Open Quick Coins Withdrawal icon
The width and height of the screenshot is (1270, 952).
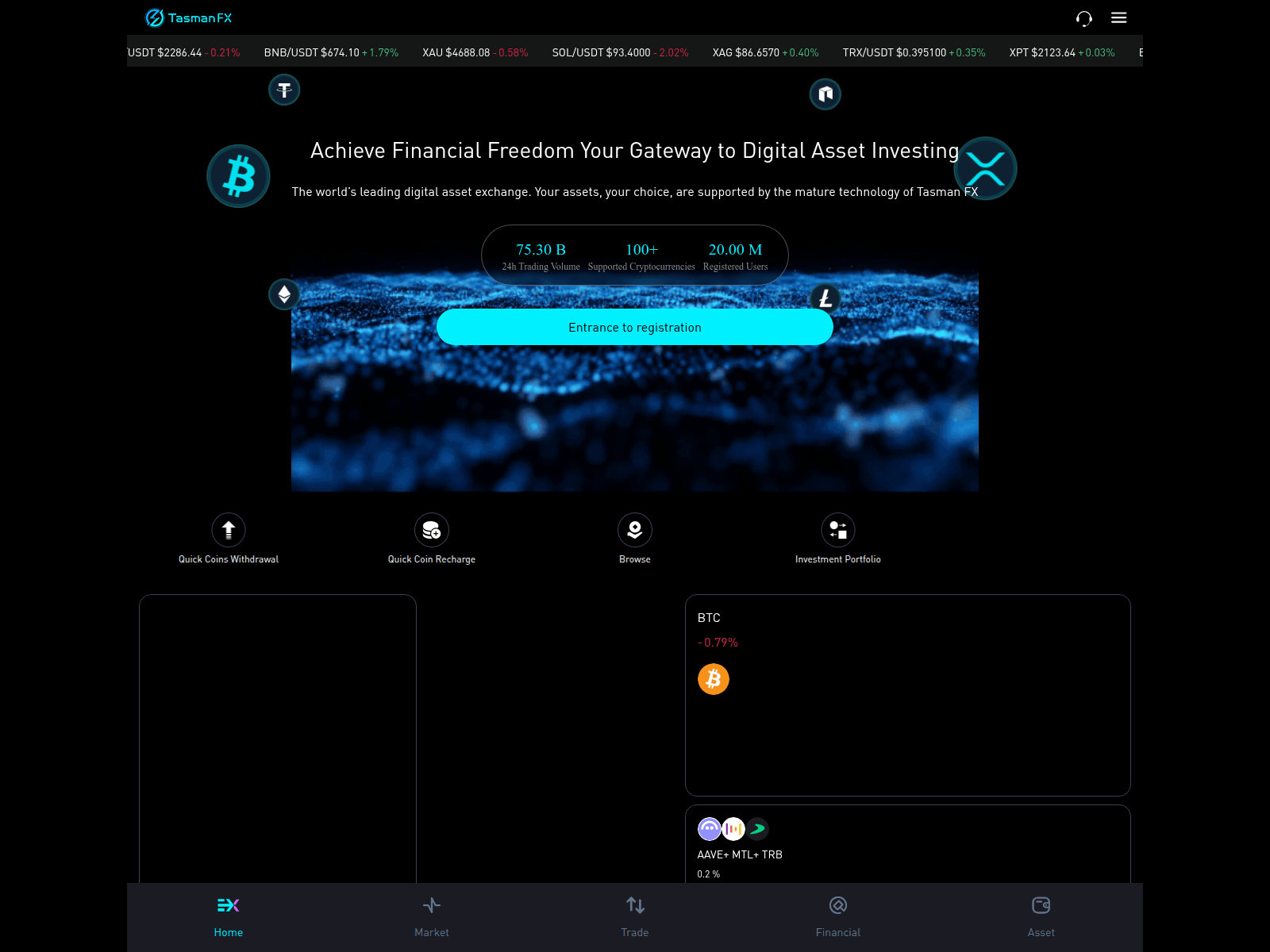(229, 530)
